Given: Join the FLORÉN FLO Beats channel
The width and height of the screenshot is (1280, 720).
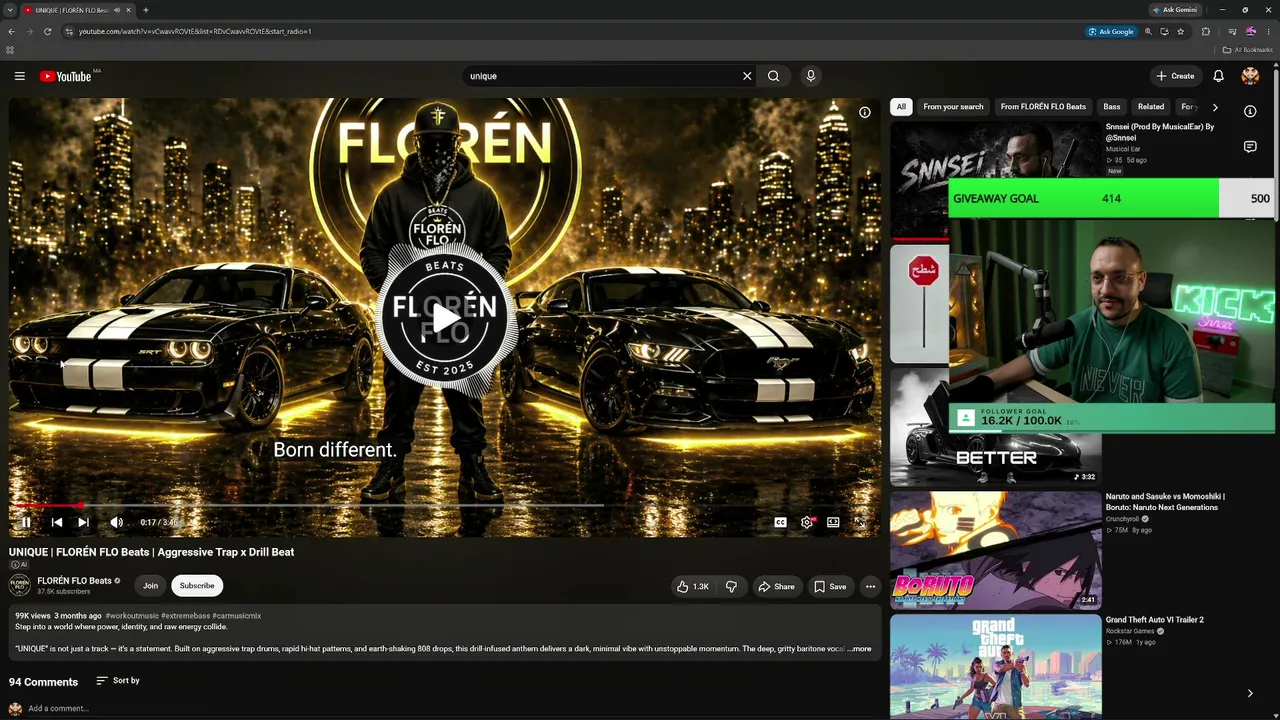Looking at the screenshot, I should click(x=150, y=586).
